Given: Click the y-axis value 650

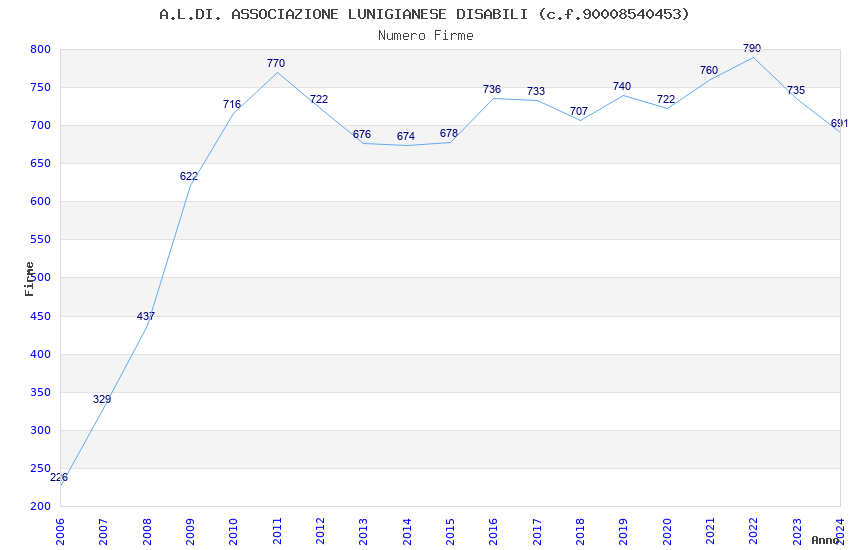Looking at the screenshot, I should click(41, 163).
